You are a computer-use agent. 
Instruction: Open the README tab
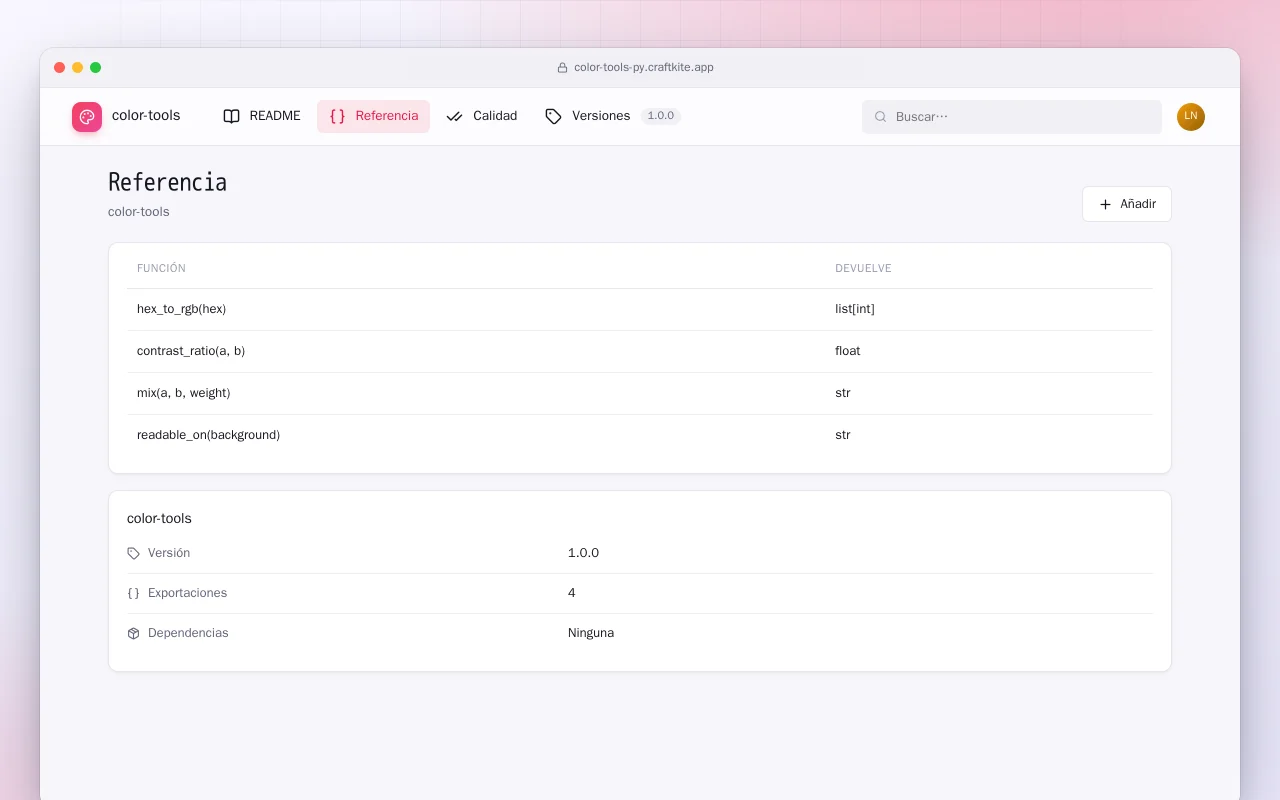262,116
